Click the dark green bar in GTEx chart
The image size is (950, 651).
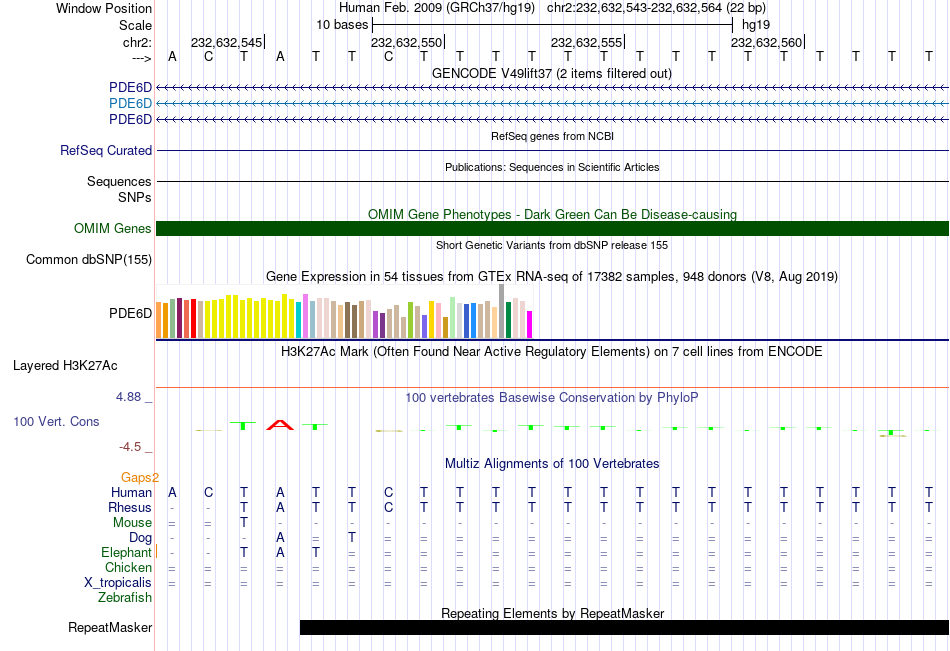pyautogui.click(x=509, y=319)
